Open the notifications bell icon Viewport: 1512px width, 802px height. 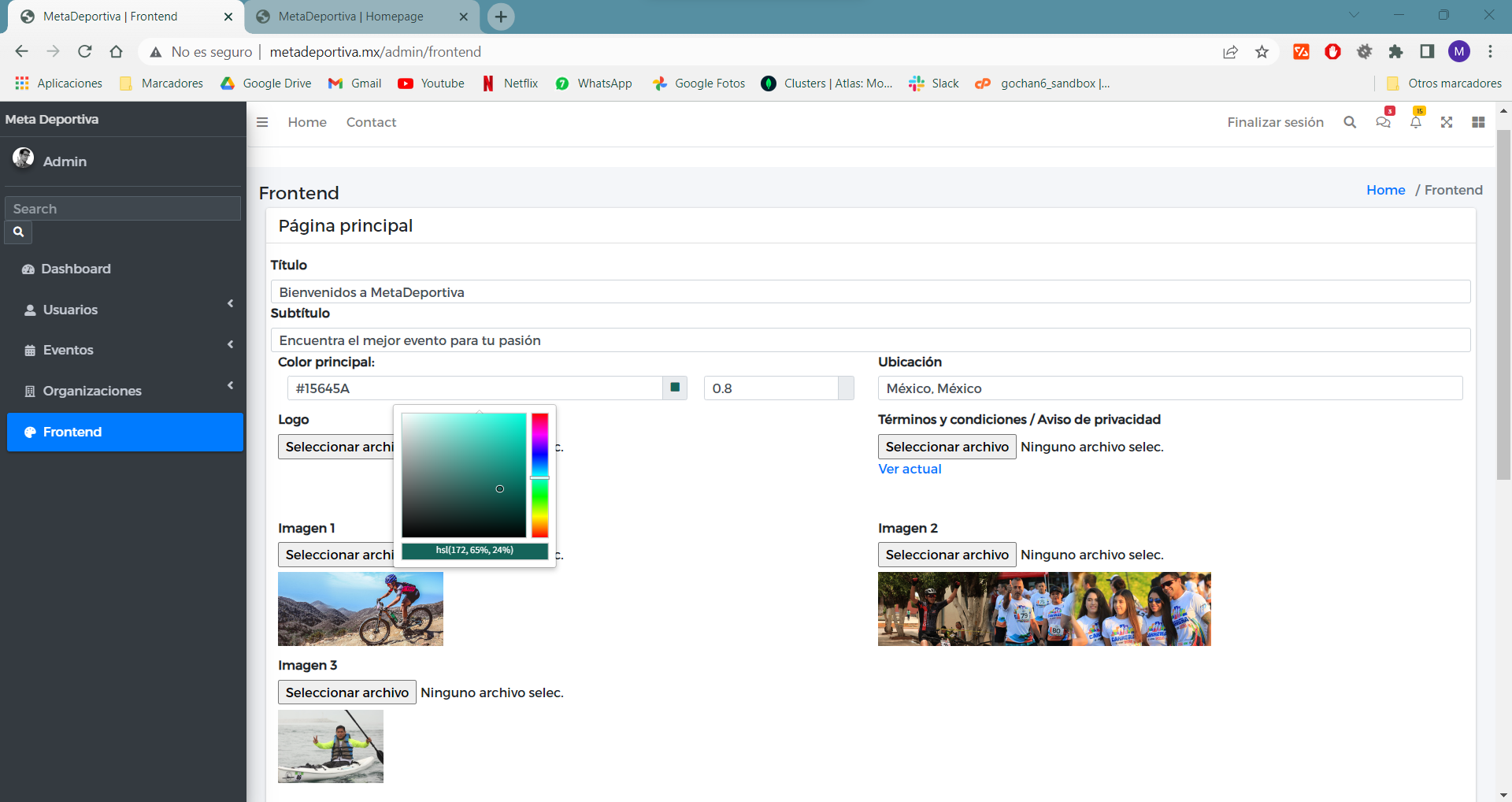click(x=1416, y=122)
